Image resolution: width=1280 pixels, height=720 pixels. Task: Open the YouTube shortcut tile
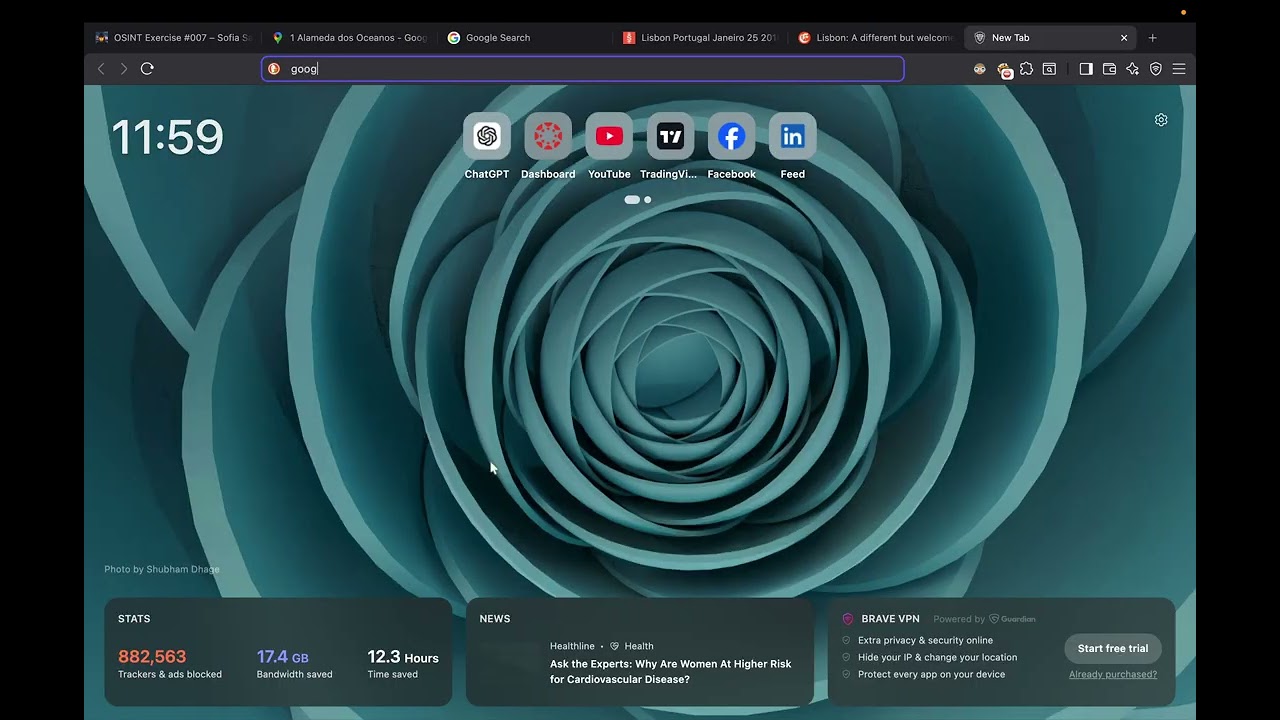coord(609,136)
